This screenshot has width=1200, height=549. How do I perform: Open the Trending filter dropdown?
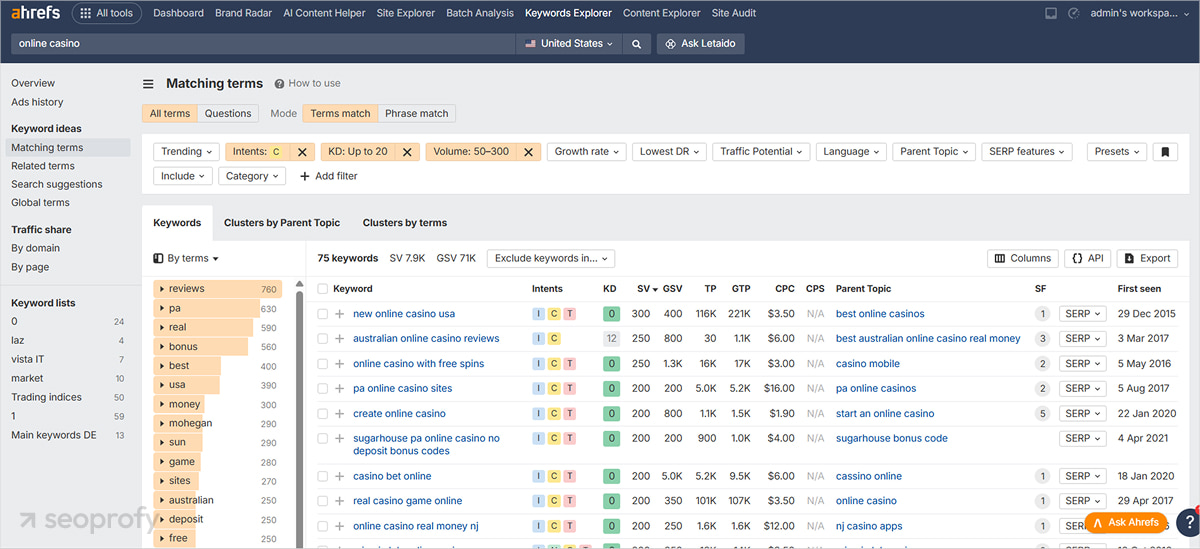click(x=187, y=152)
